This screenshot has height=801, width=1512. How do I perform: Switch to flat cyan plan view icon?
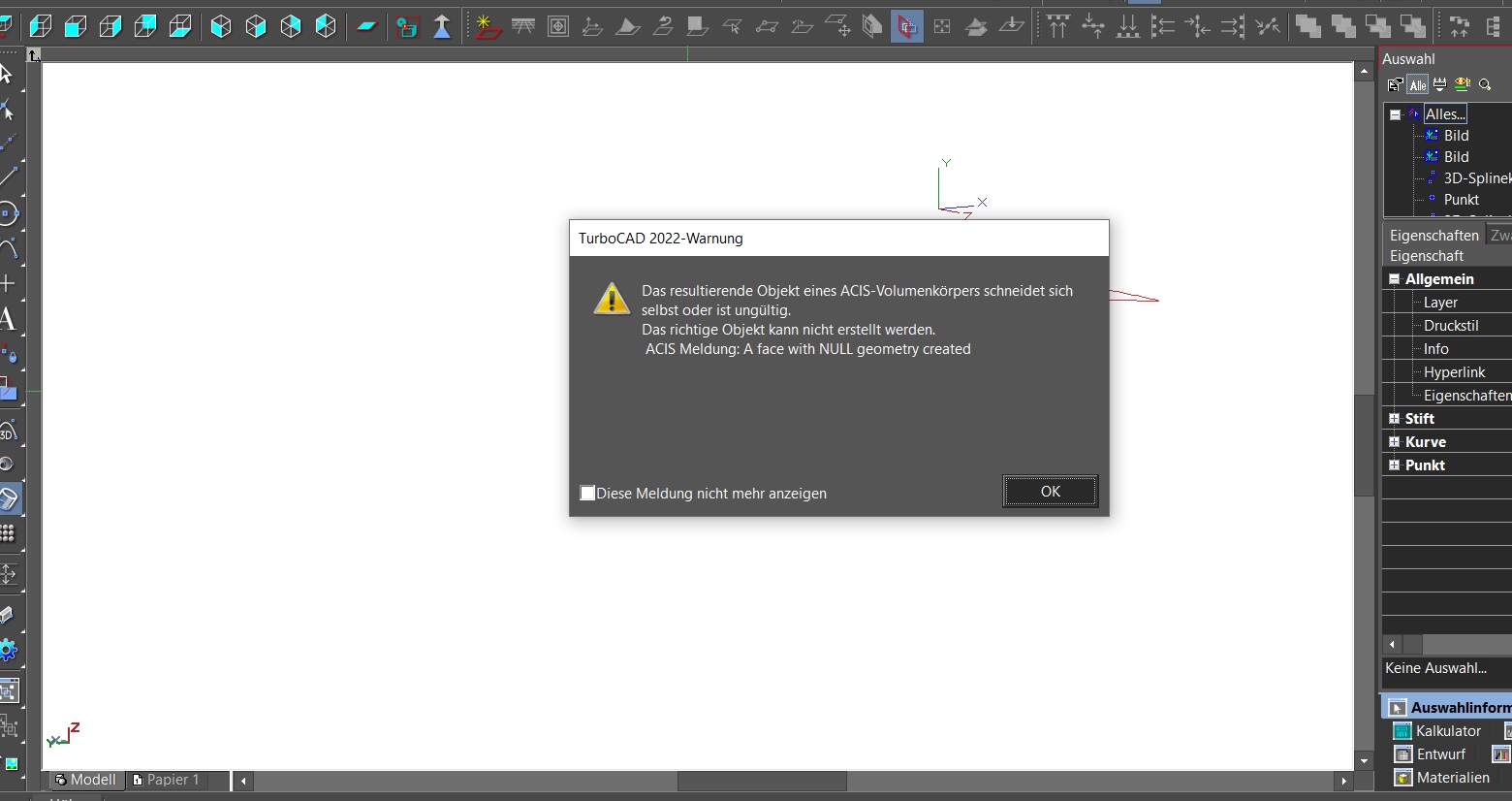366,27
